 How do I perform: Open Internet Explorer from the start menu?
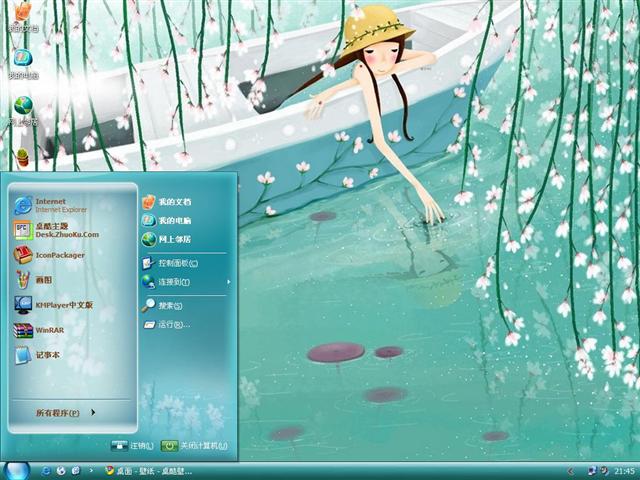[x=51, y=205]
